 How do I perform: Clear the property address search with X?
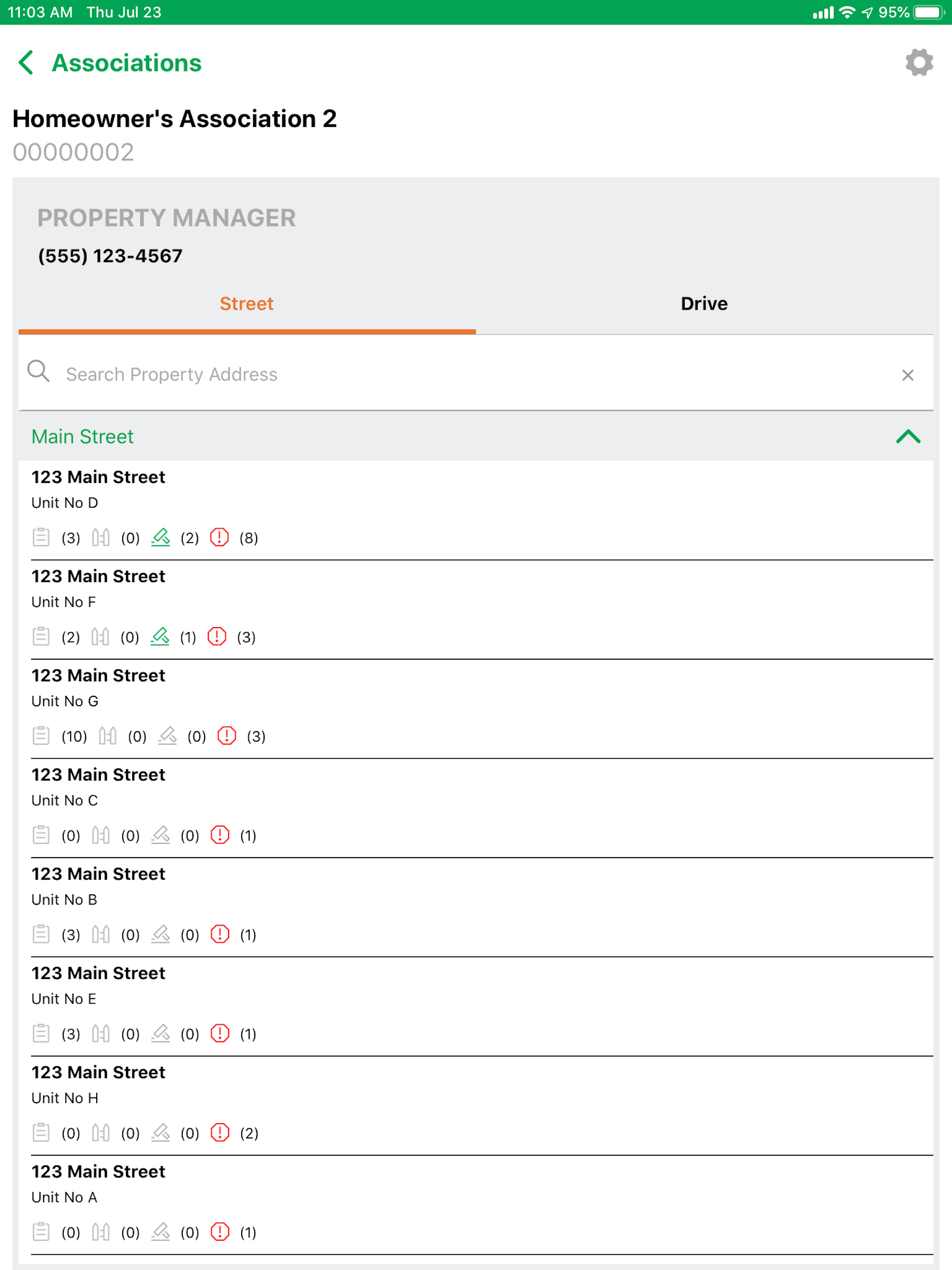tap(907, 375)
